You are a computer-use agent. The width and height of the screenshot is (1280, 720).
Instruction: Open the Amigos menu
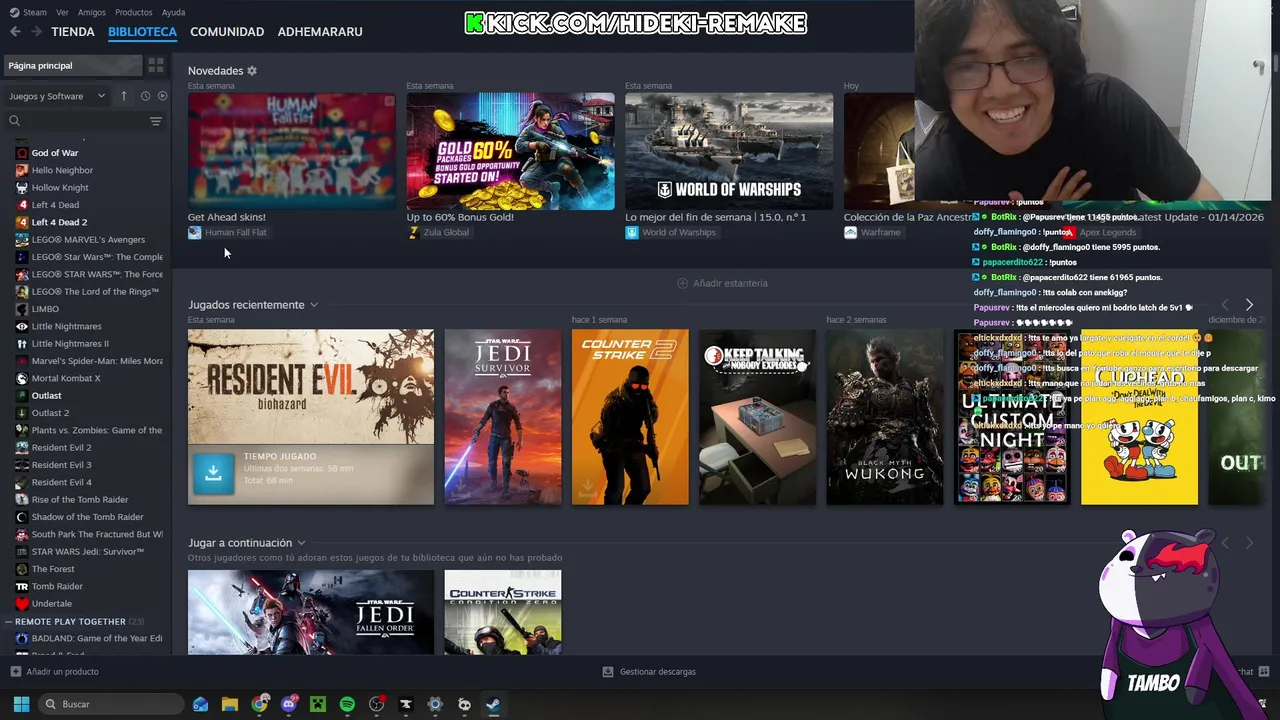(92, 12)
